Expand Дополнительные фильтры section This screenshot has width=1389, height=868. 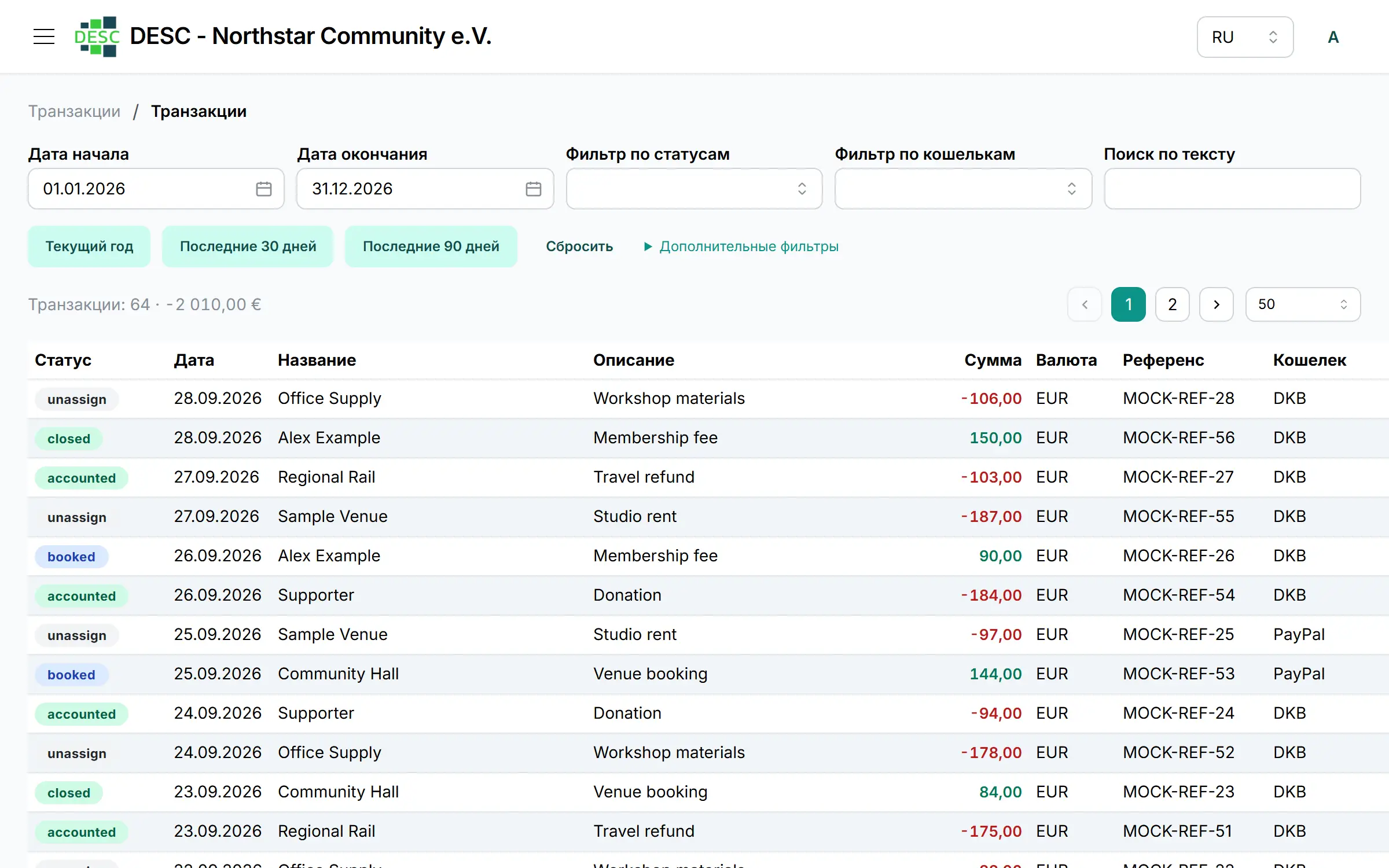(x=741, y=247)
